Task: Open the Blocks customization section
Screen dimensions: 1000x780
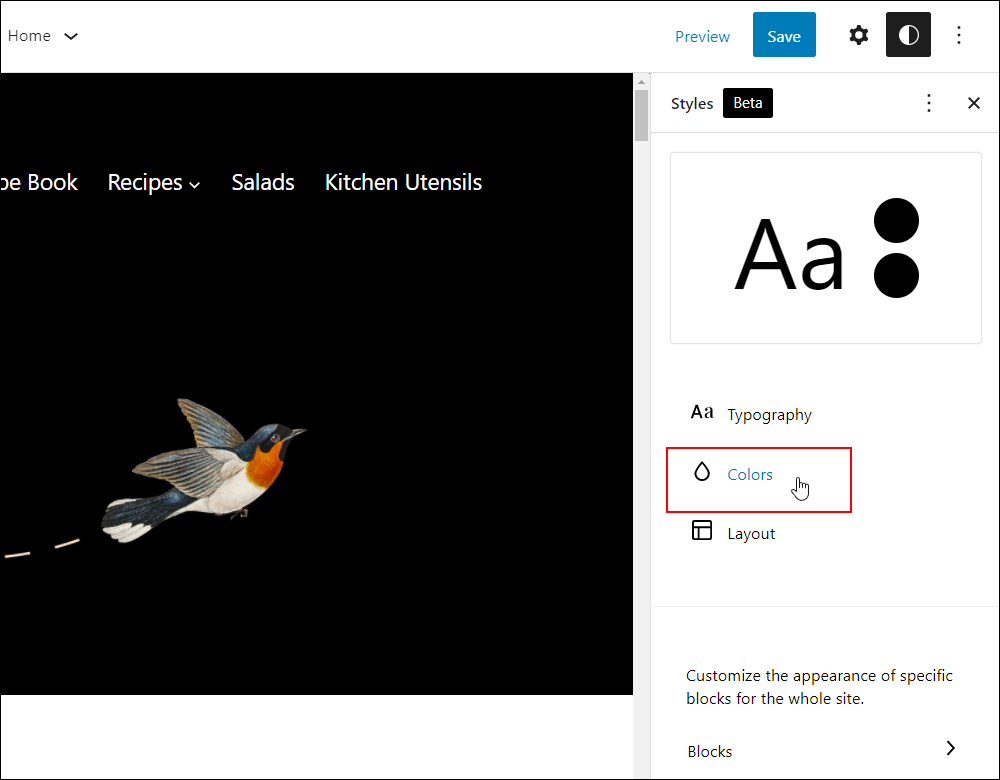Action: [825, 751]
